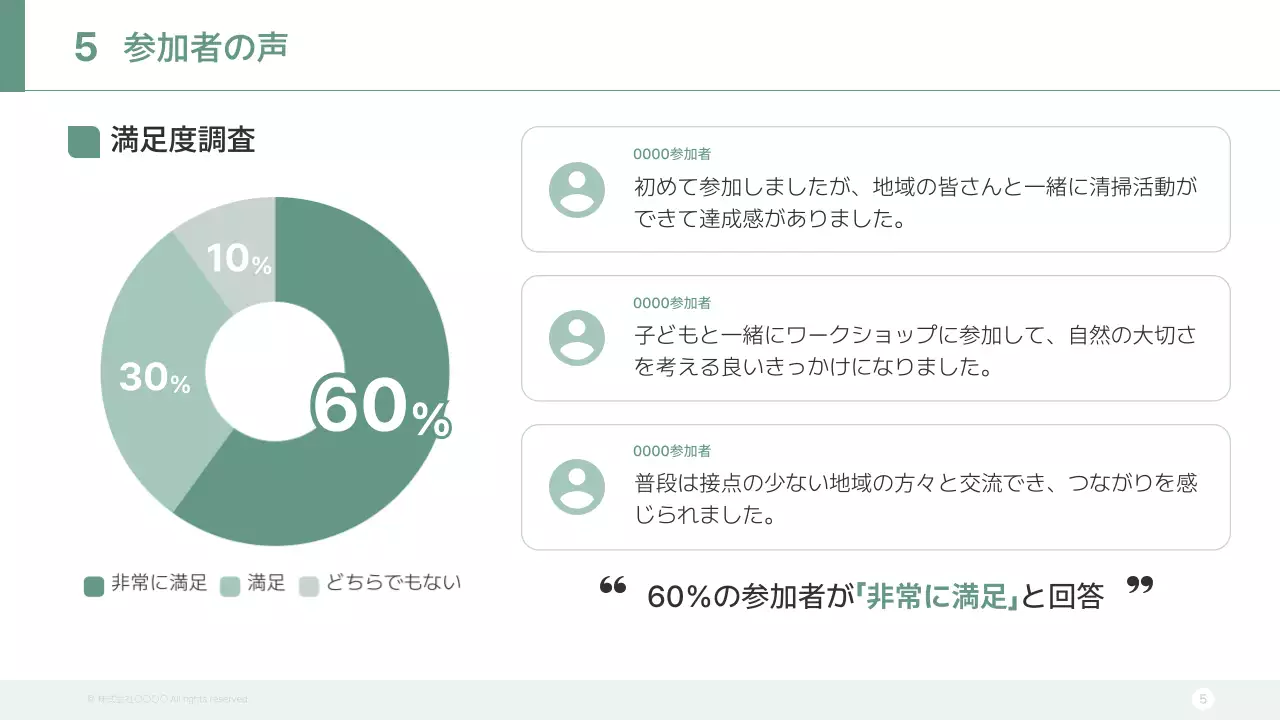Click the opening quotation mark icon
Image resolution: width=1280 pixels, height=720 pixels.
tap(612, 586)
